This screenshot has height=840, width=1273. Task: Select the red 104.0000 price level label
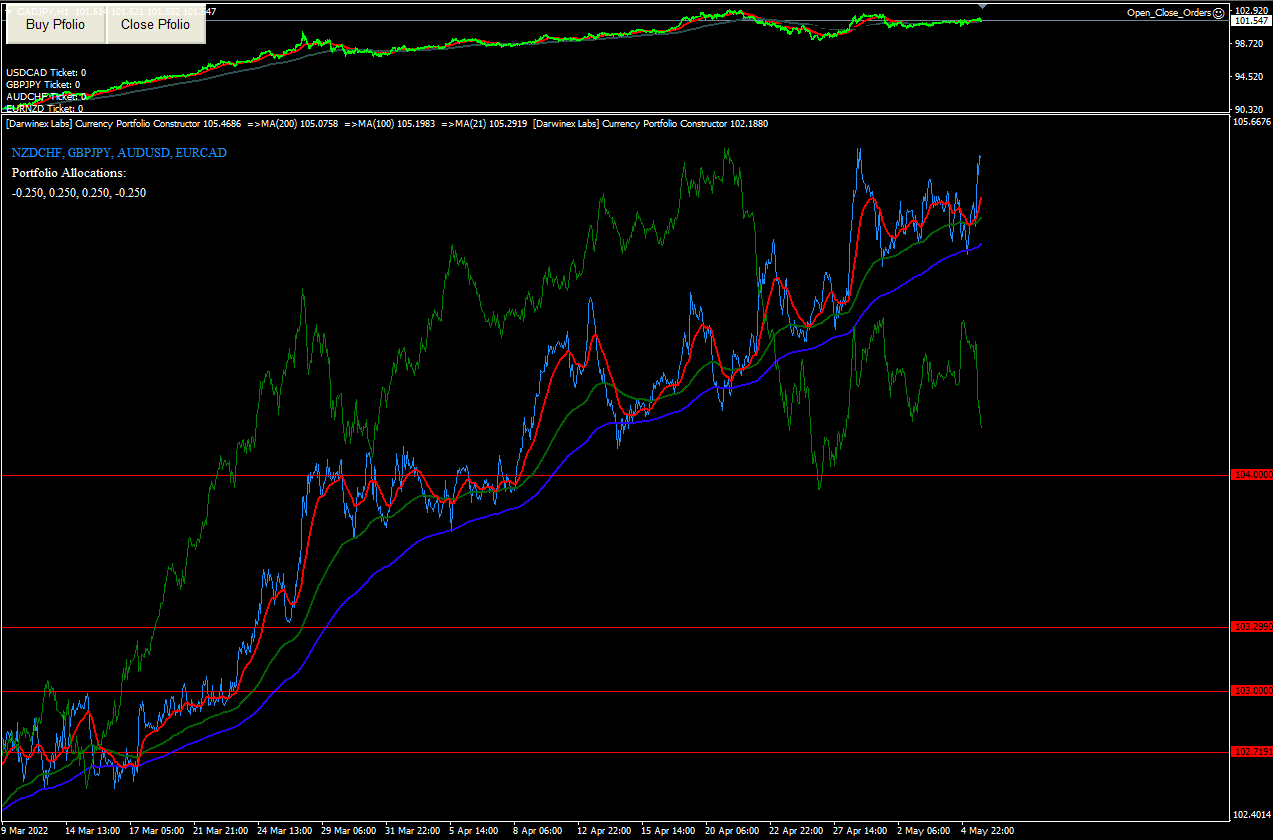tap(1252, 476)
